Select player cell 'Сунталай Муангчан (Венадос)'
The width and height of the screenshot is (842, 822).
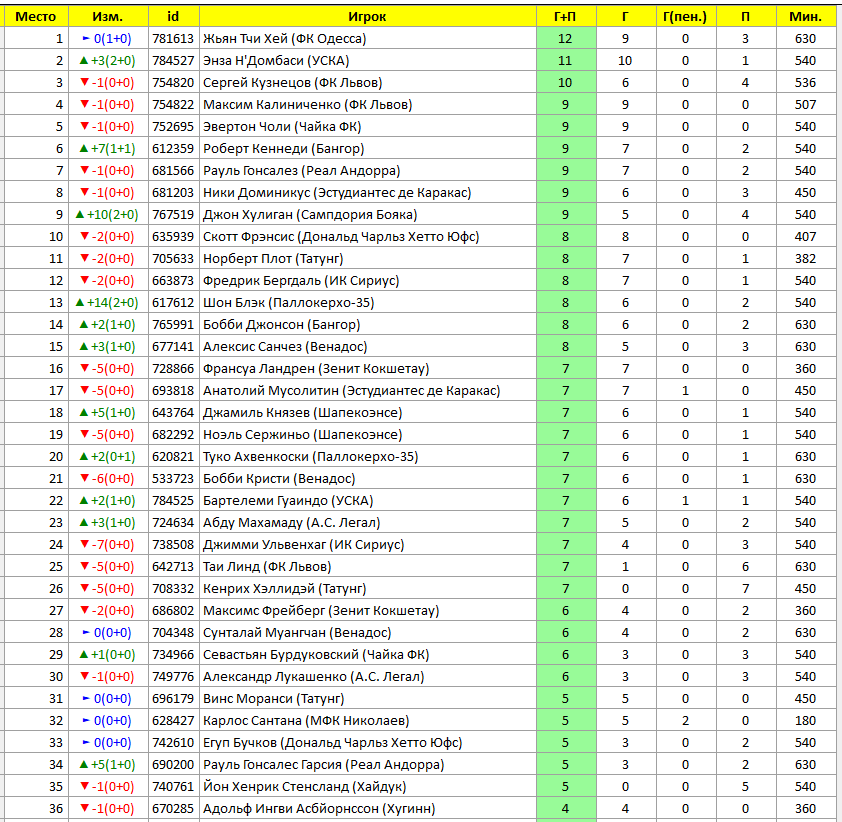367,633
